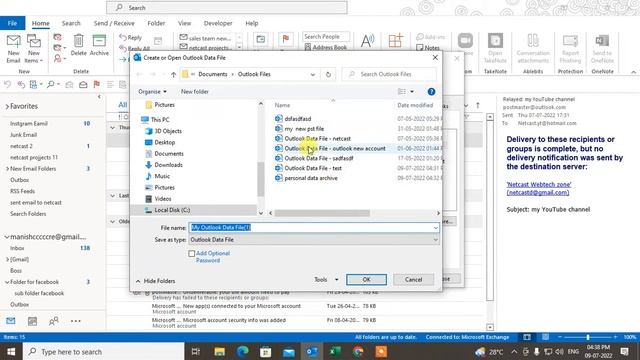This screenshot has width=640, height=360.
Task: Open Google Chrome from taskbar
Action: [x=358, y=351]
